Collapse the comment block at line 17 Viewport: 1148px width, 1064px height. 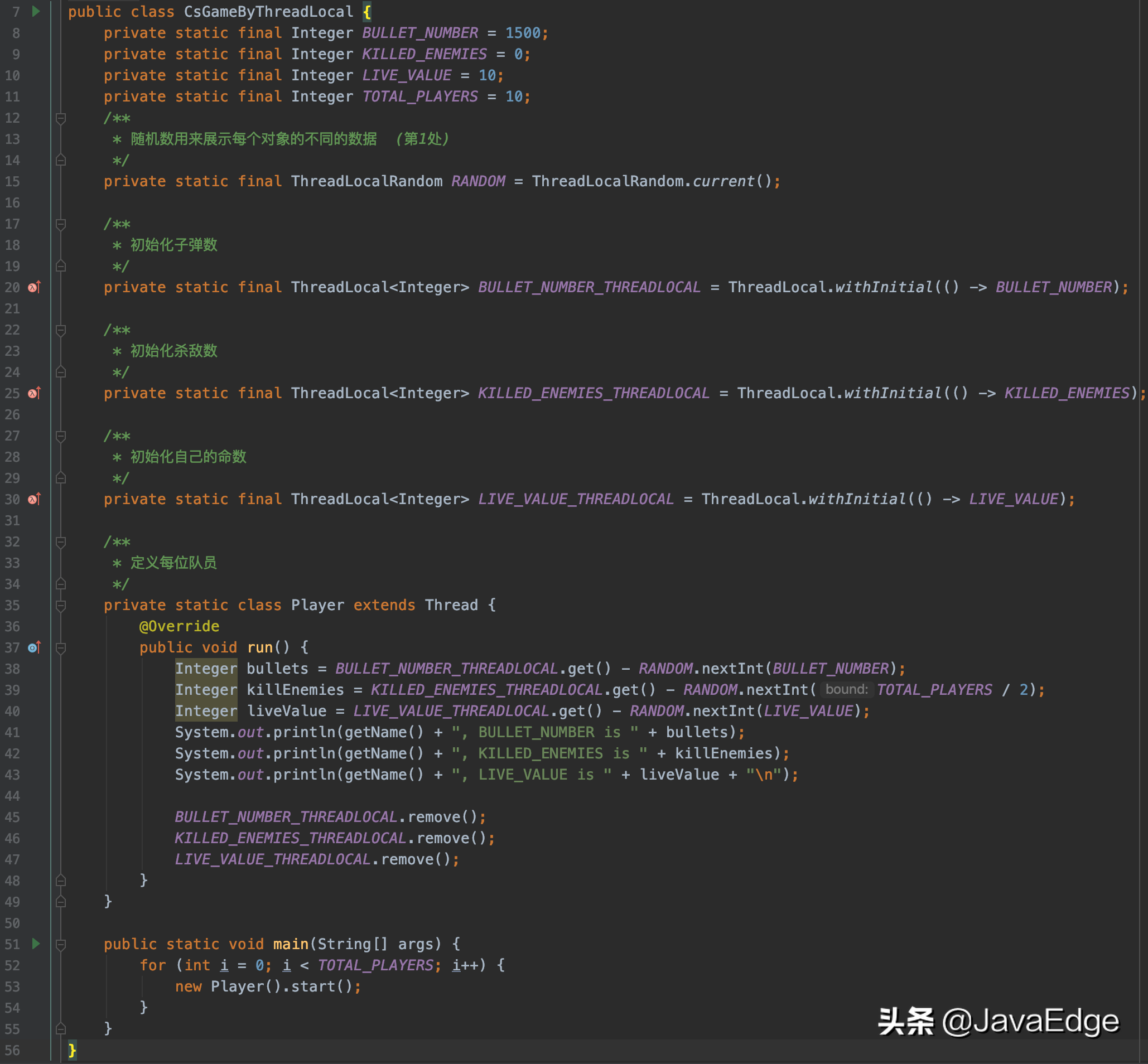pyautogui.click(x=60, y=224)
